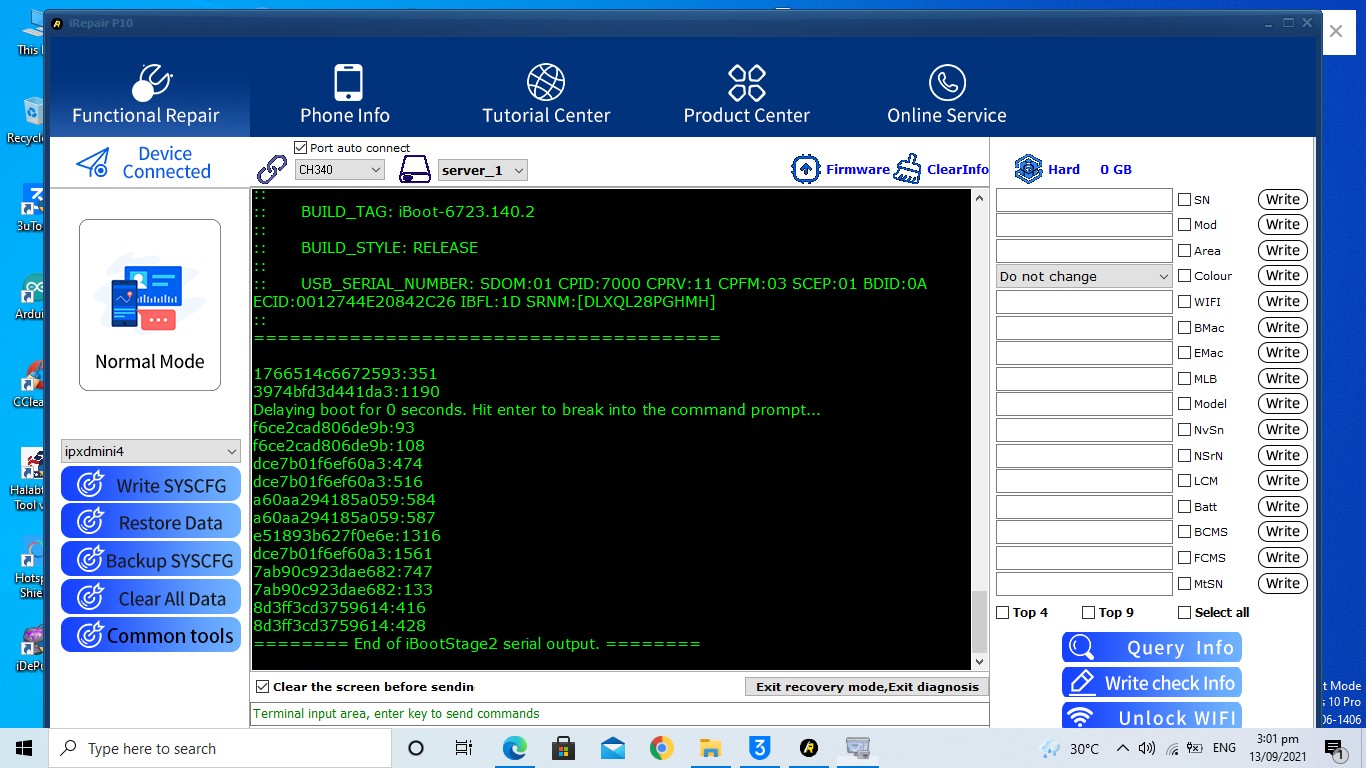The image size is (1366, 768).
Task: Enable the BMac checkbox
Action: pos(1184,328)
